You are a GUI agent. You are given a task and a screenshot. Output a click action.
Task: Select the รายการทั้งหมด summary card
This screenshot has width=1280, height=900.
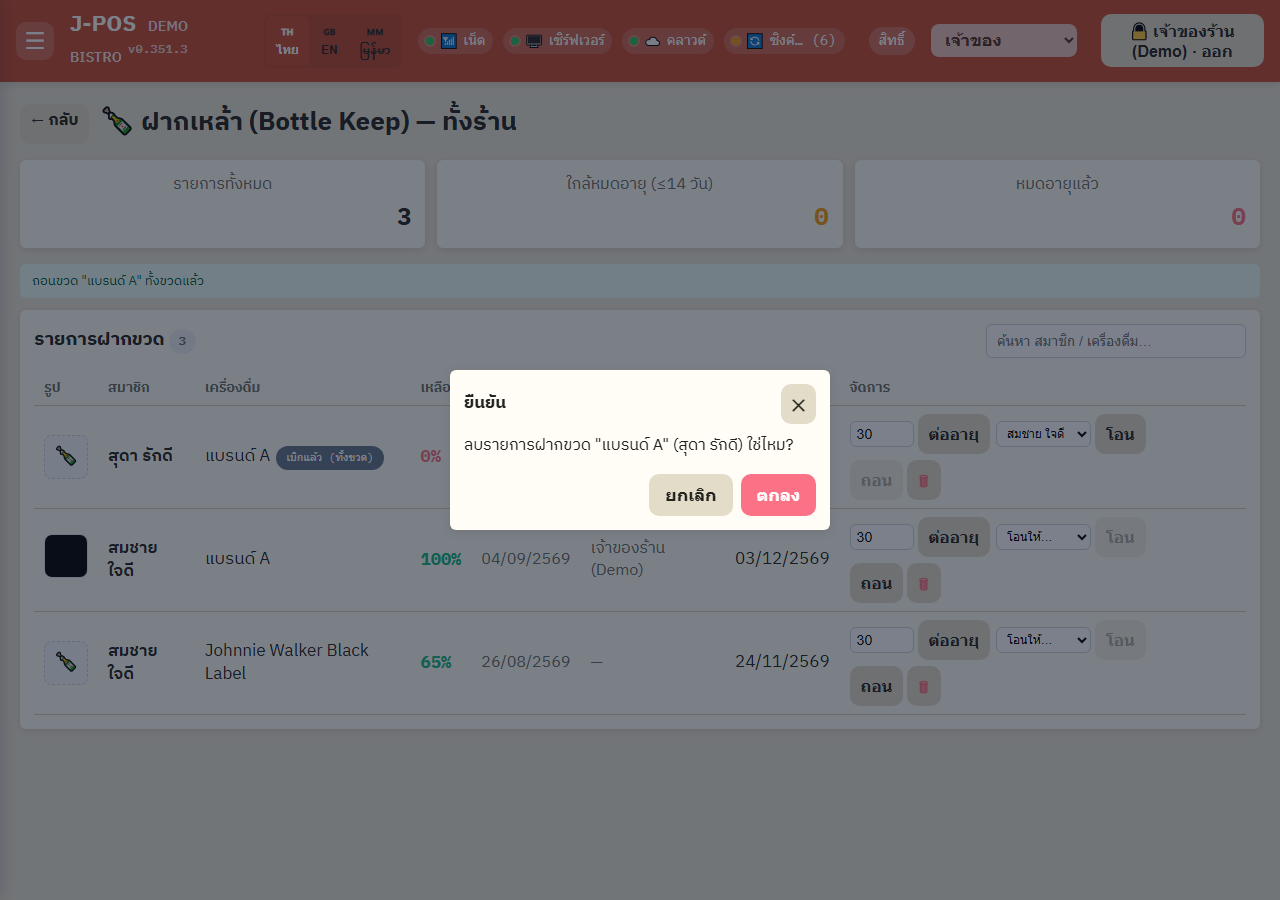tap(222, 204)
